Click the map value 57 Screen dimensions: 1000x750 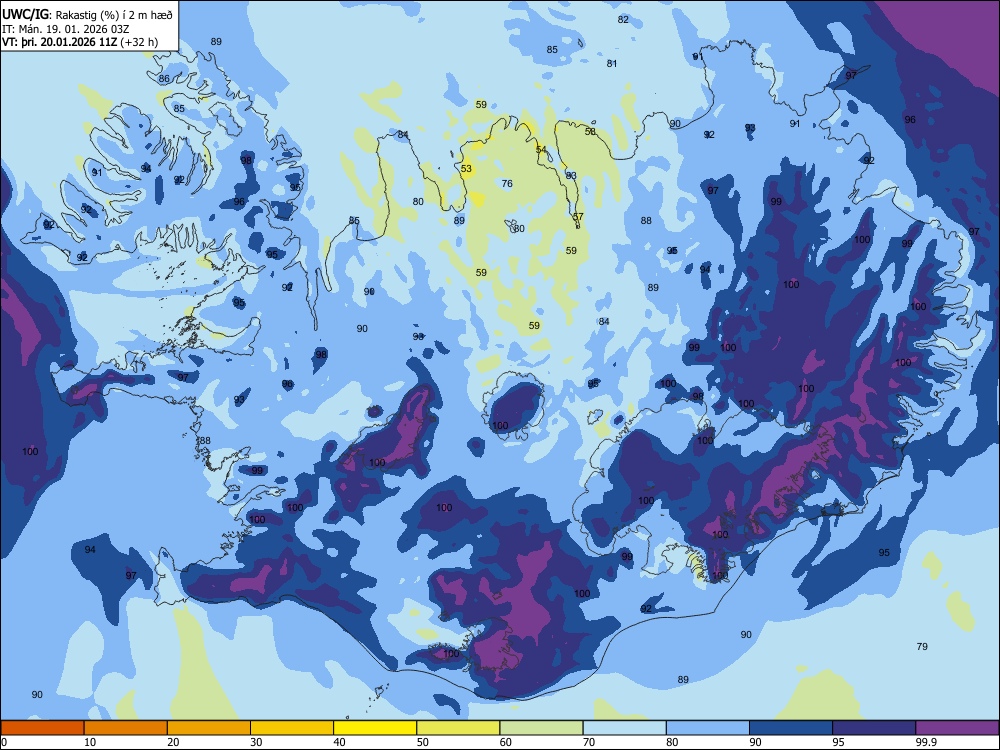(x=578, y=216)
